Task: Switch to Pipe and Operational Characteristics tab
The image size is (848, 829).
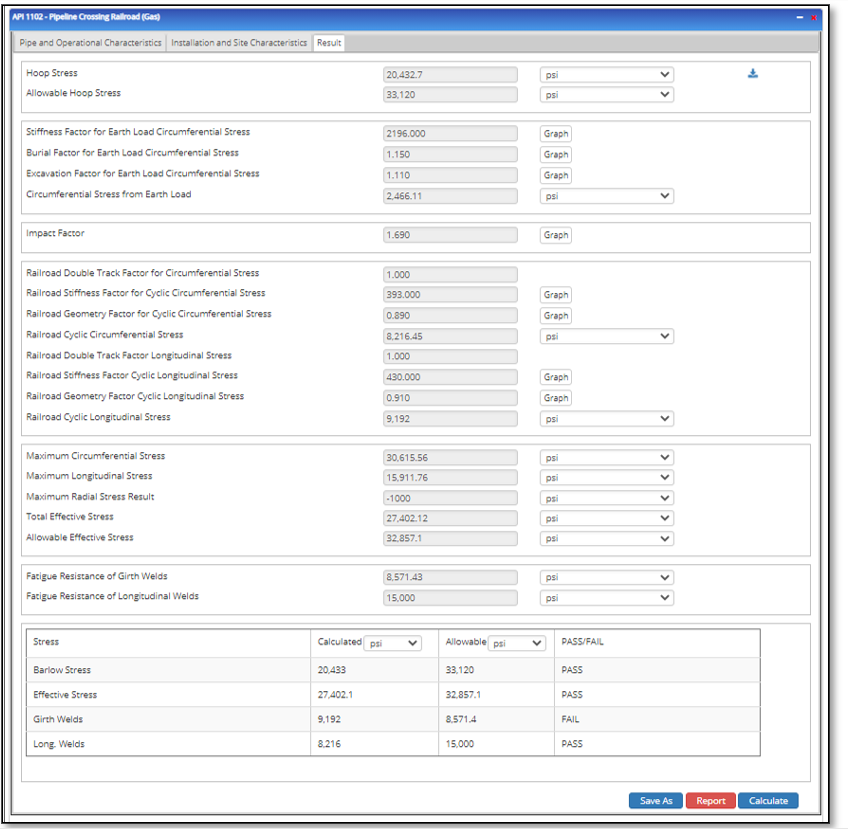Action: click(x=90, y=43)
